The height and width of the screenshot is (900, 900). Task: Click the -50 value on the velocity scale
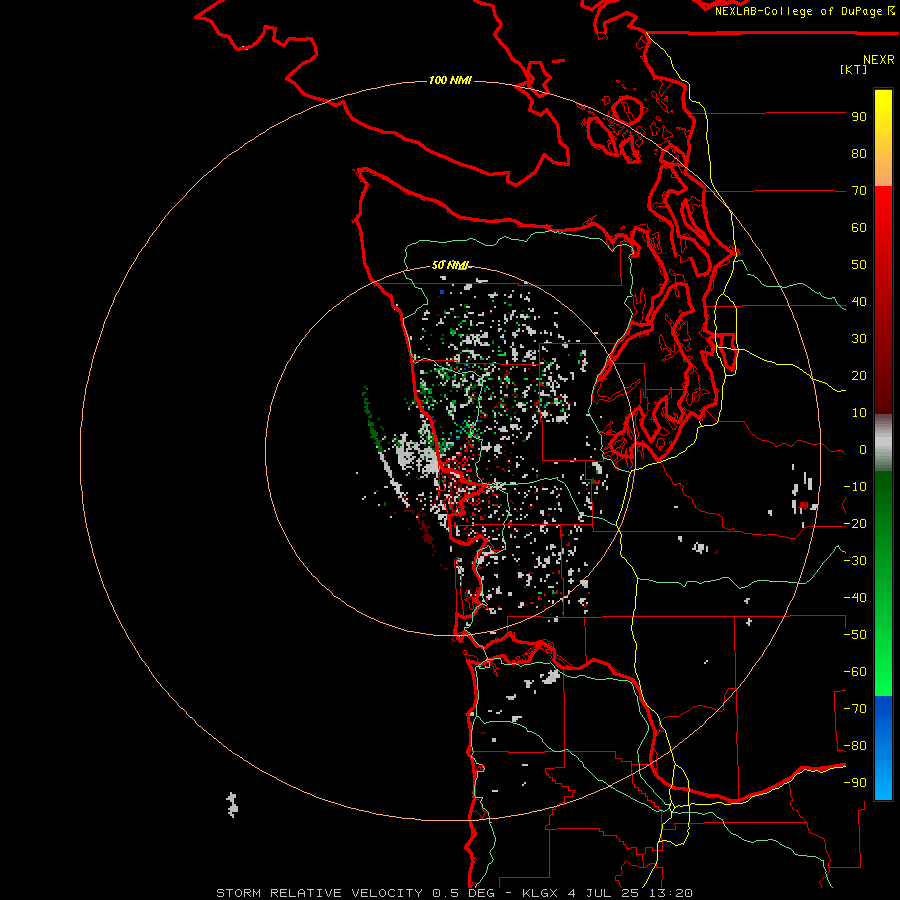855,635
